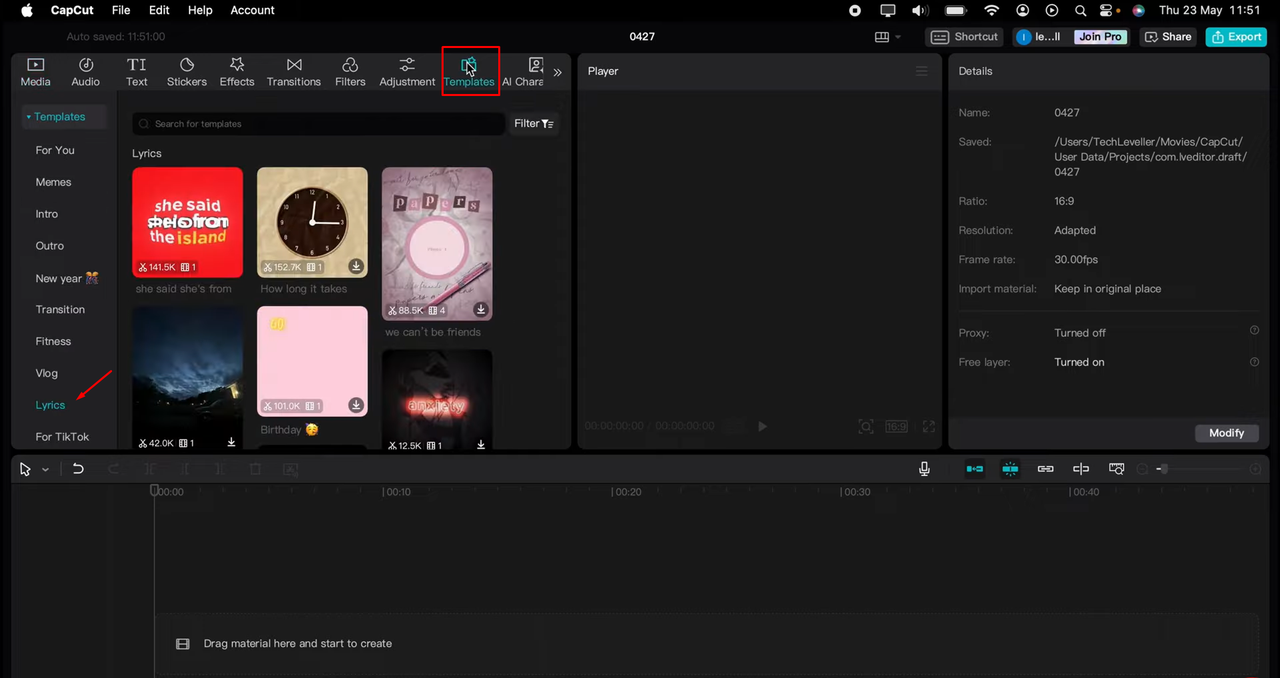Open the Text panel
This screenshot has width=1280, height=678.
(x=137, y=72)
